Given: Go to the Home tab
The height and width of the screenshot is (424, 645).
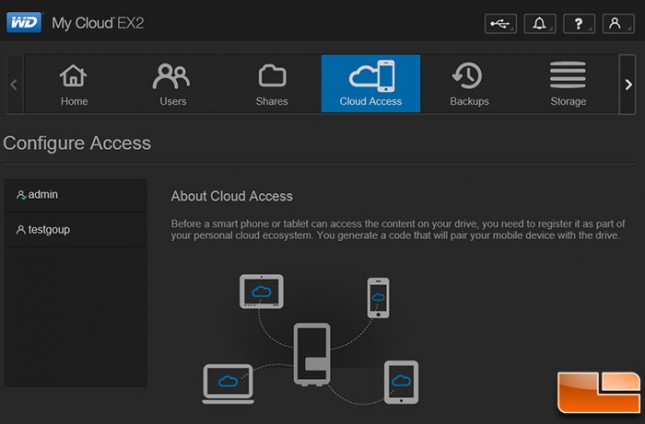Looking at the screenshot, I should tap(74, 84).
